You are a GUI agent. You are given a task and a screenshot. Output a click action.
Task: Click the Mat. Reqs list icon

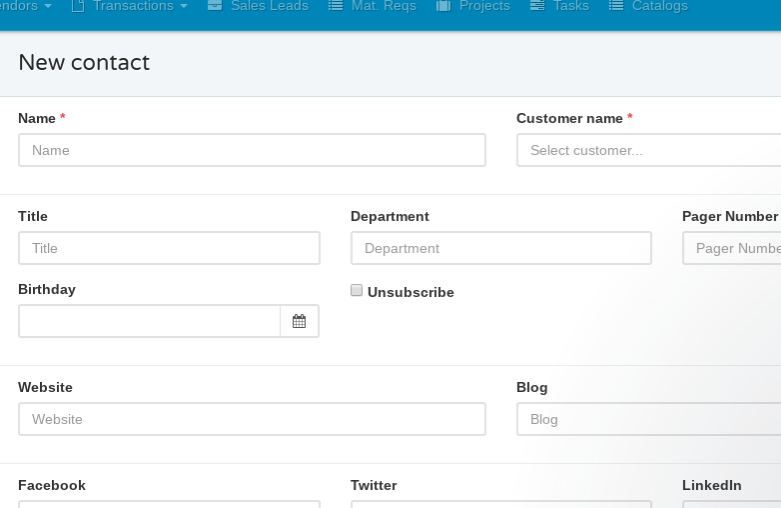tap(336, 6)
